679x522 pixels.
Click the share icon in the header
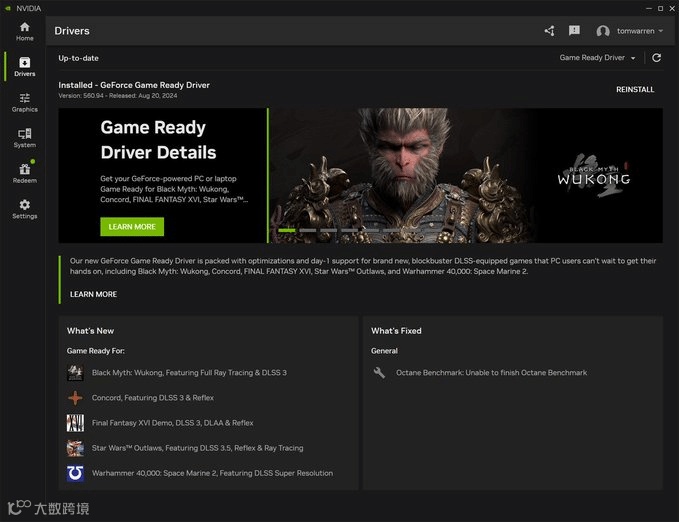(549, 31)
